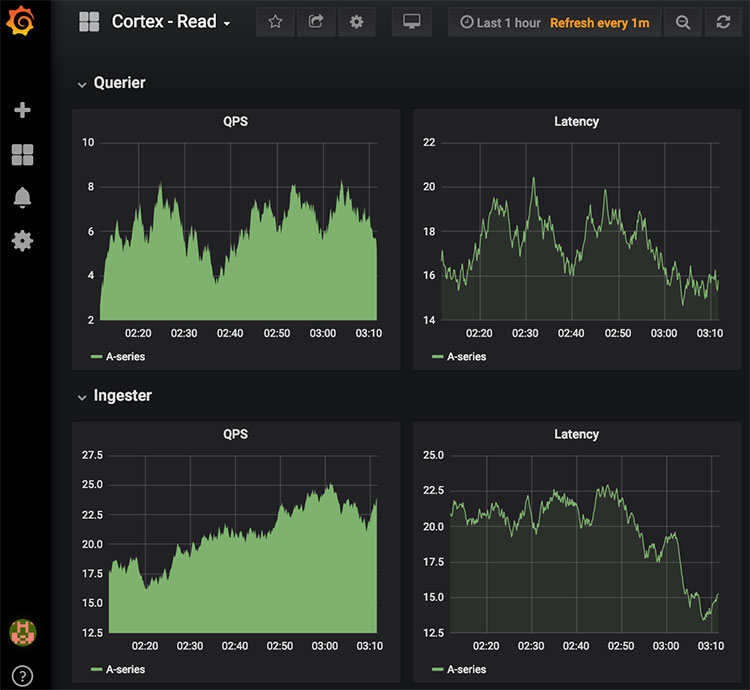750x690 pixels.
Task: Collapse the Ingester row
Action: (x=114, y=395)
